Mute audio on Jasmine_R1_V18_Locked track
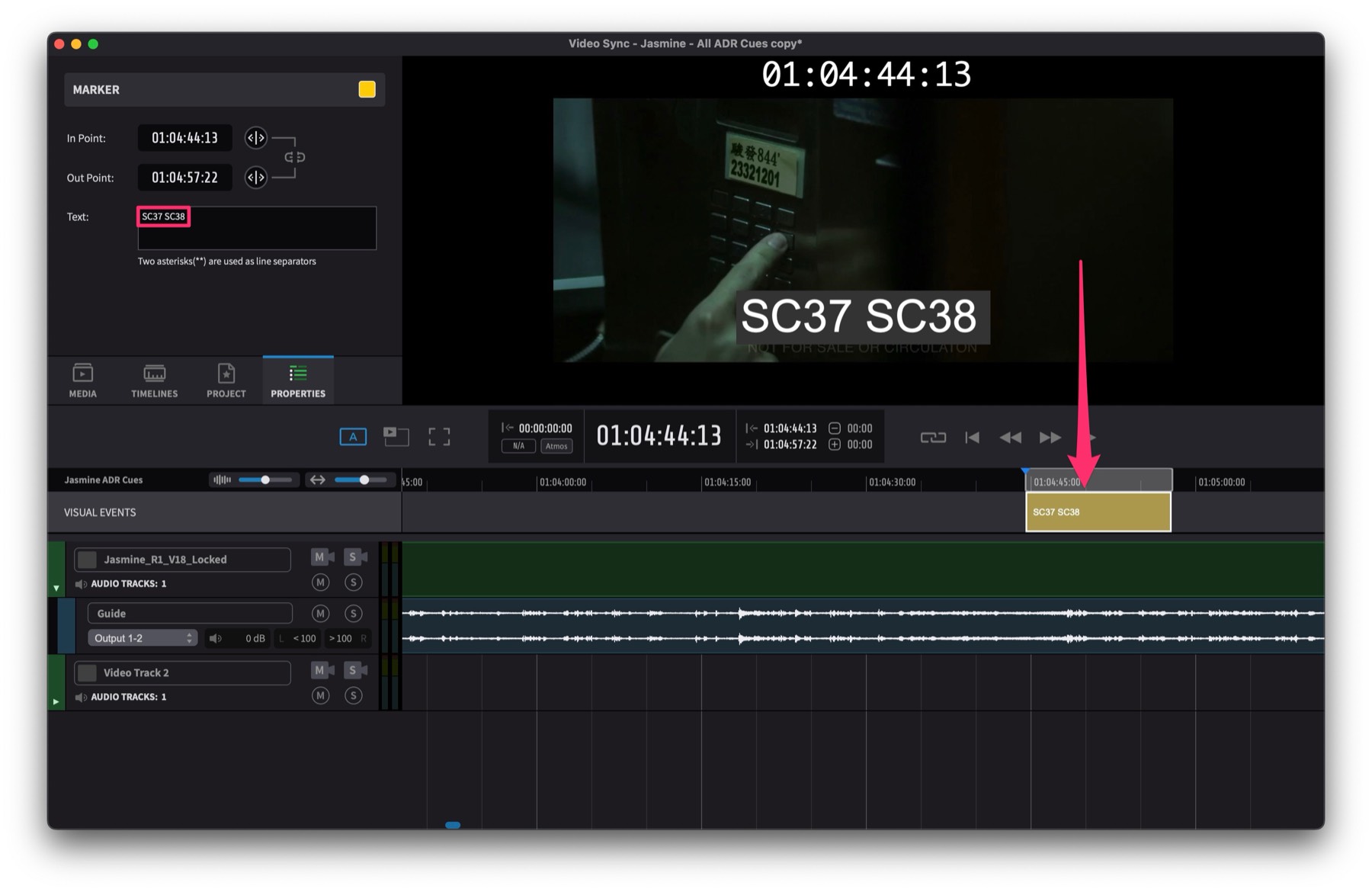Viewport: 1372px width, 892px height. [320, 582]
